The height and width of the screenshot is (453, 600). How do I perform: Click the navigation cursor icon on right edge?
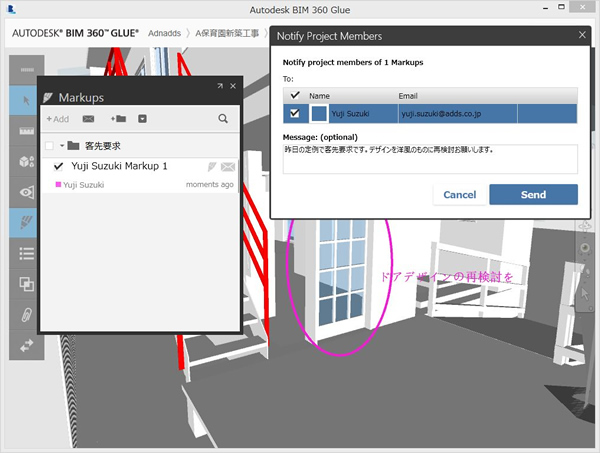click(585, 294)
